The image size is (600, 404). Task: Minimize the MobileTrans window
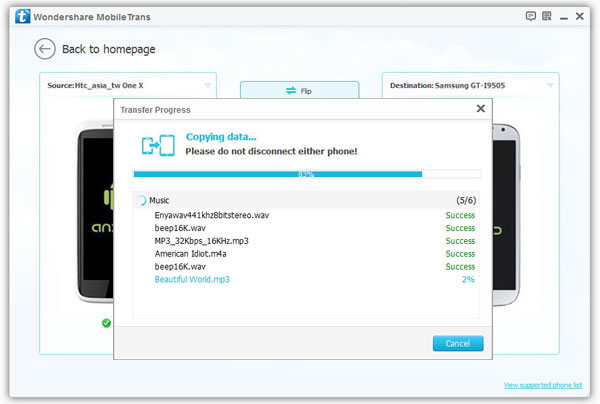564,18
